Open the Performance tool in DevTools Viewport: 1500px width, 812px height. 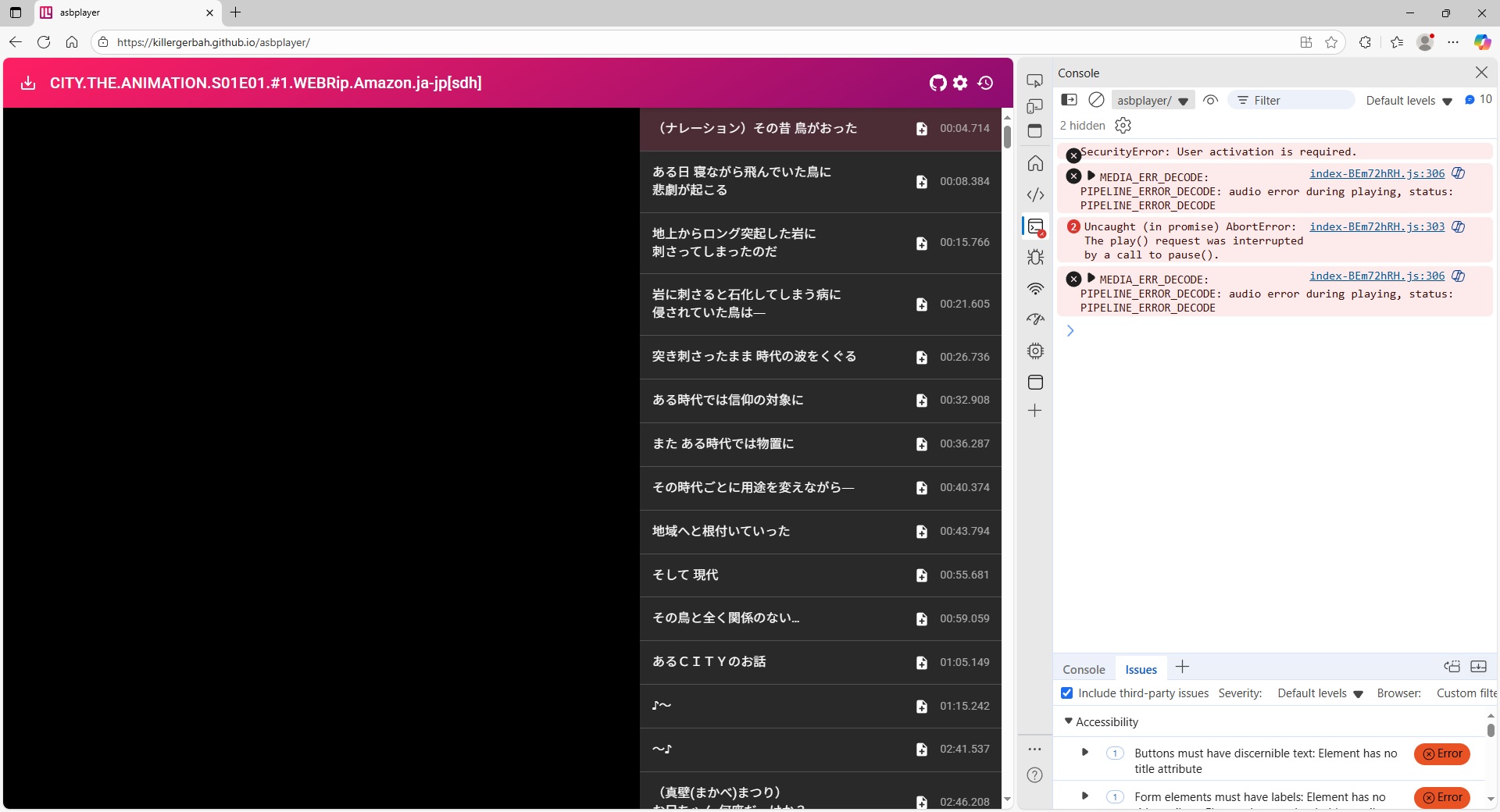pyautogui.click(x=1035, y=319)
